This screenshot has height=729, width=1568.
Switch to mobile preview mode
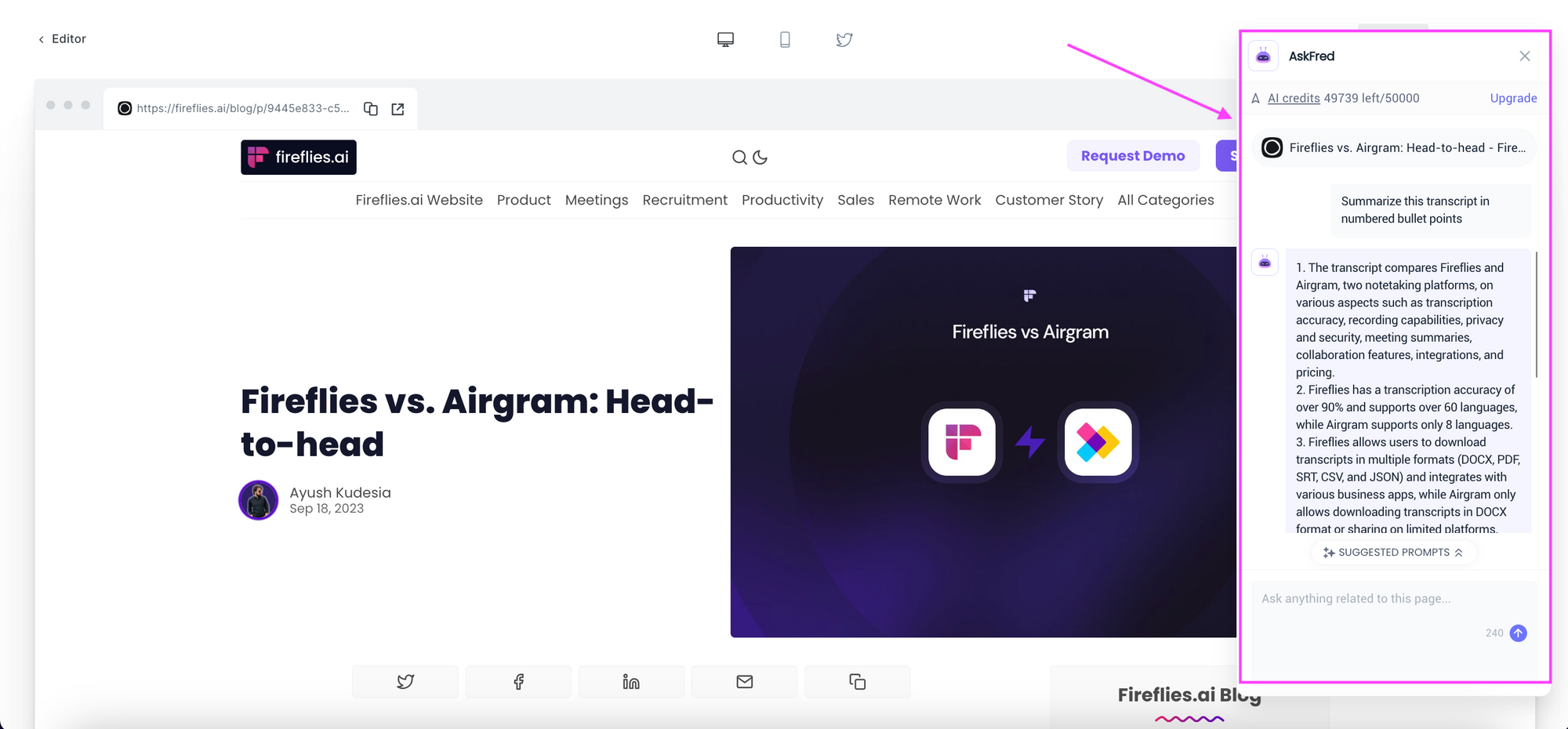(x=785, y=38)
